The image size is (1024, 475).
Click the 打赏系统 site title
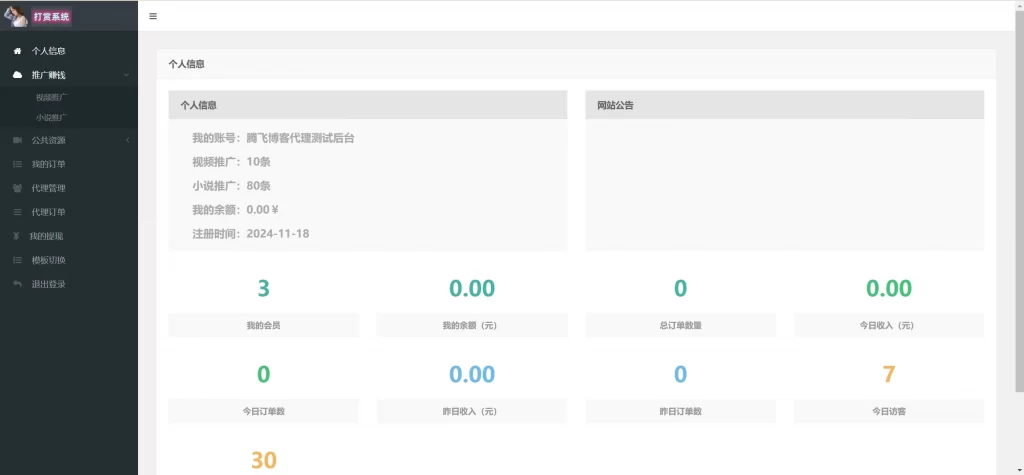[51, 16]
